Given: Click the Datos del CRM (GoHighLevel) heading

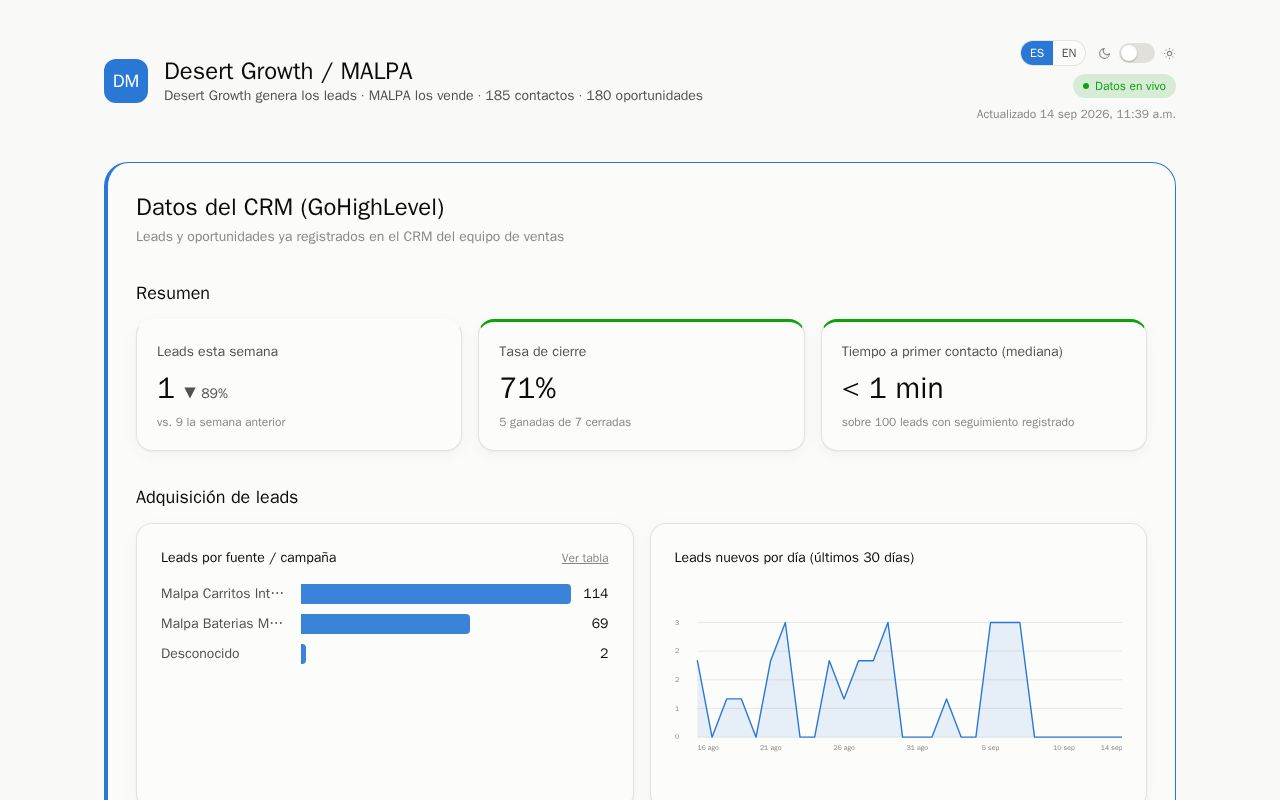Looking at the screenshot, I should pos(290,207).
